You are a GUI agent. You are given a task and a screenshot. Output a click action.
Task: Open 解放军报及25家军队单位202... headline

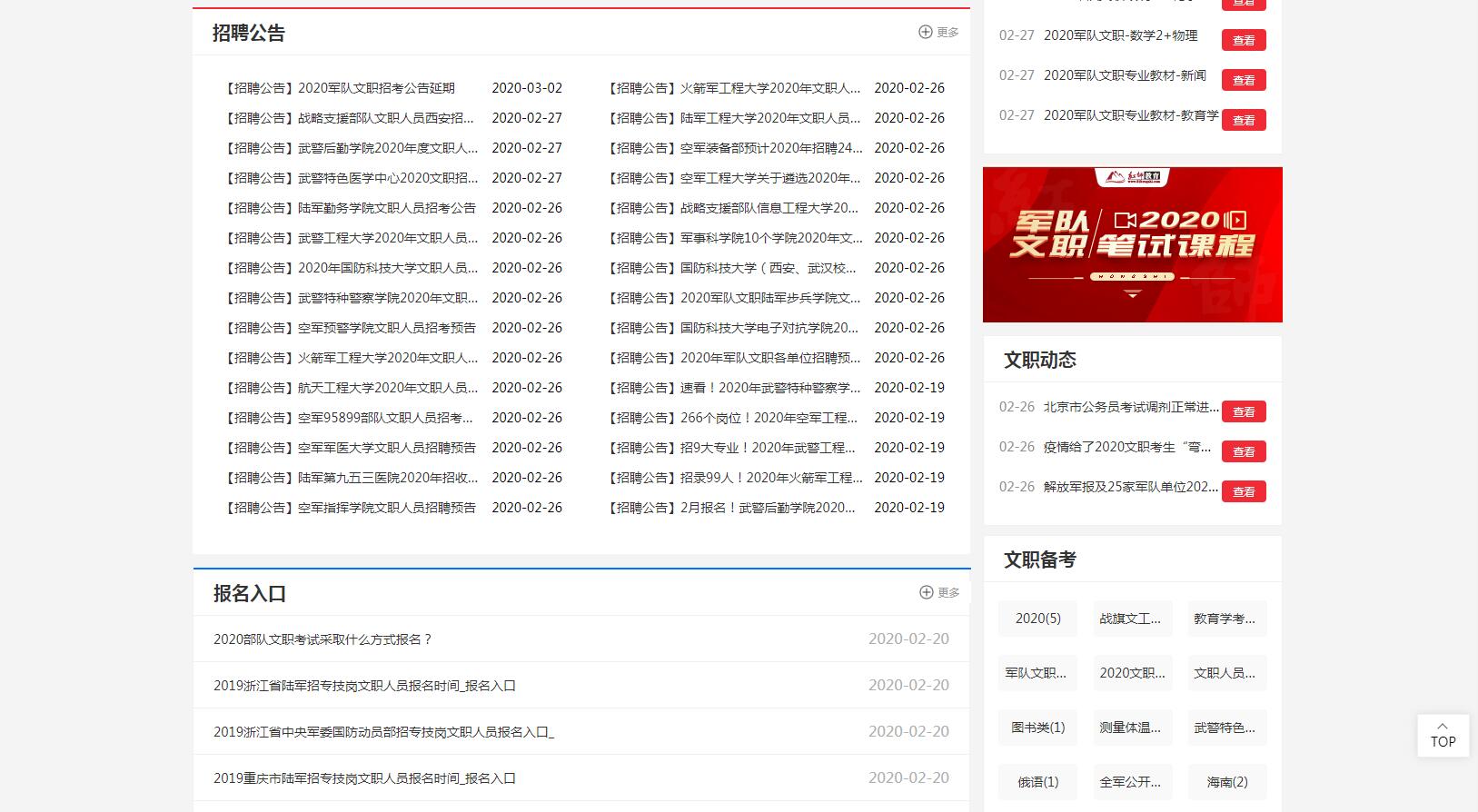click(1131, 487)
